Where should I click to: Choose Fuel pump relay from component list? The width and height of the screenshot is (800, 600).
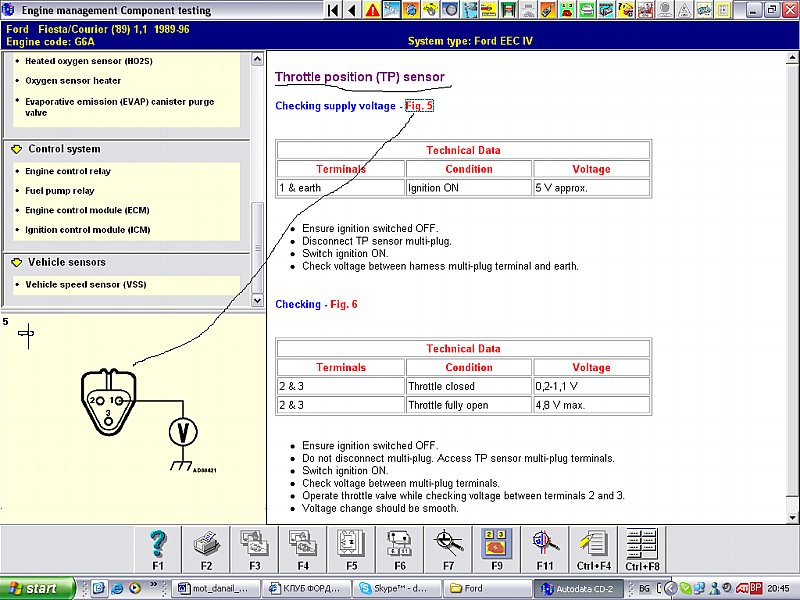click(60, 190)
